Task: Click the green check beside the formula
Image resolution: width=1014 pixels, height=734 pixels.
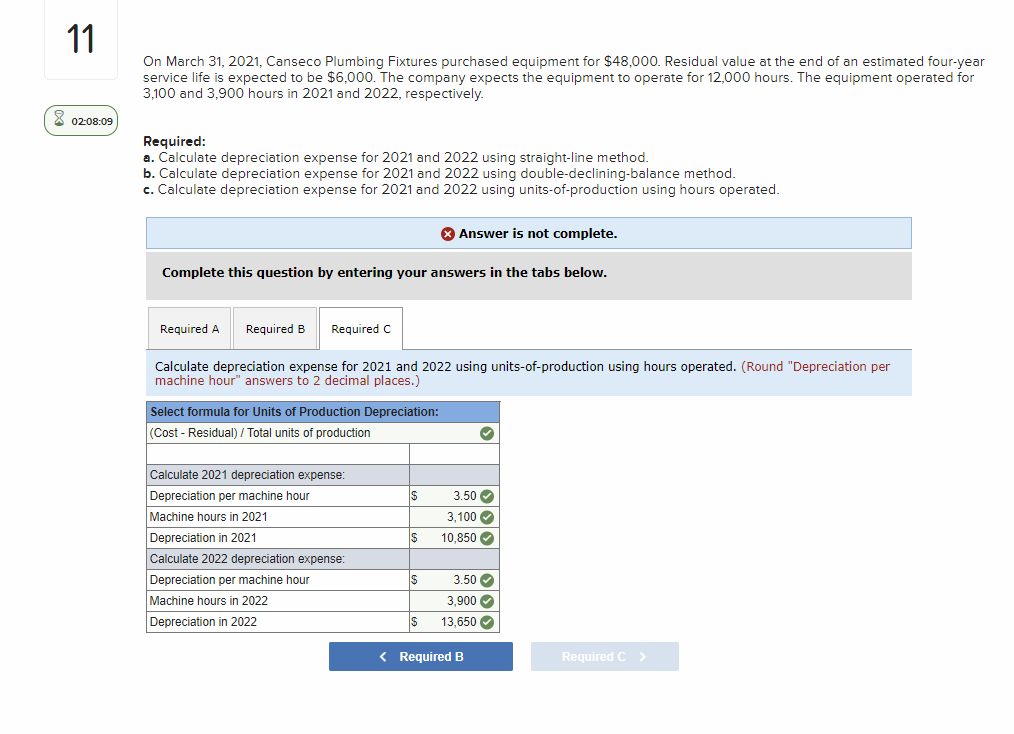Action: click(487, 433)
